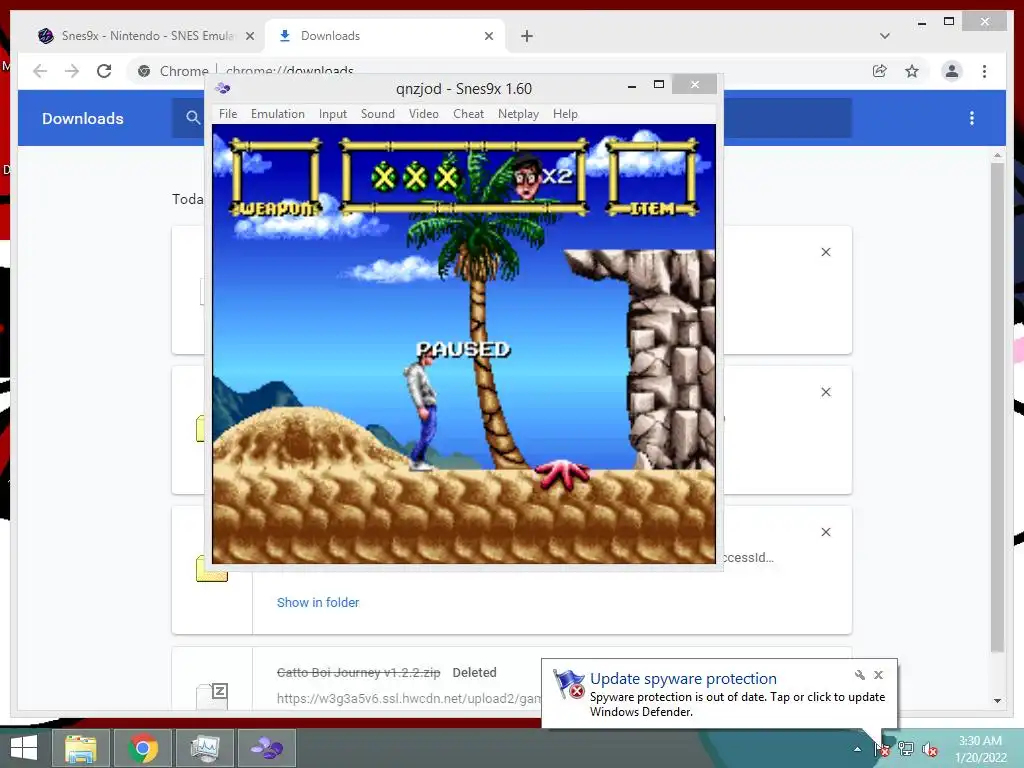Screen dimensions: 1024x768
Task: Reload the Chrome page
Action: [x=104, y=71]
